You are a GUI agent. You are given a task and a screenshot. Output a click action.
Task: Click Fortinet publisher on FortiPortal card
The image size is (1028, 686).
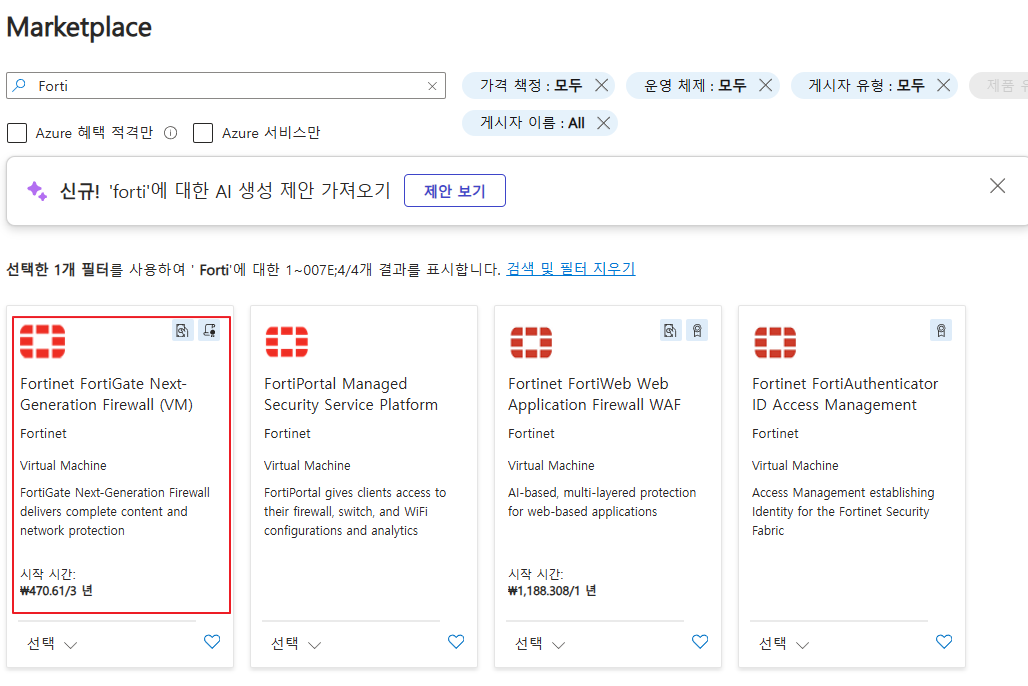[x=287, y=434]
